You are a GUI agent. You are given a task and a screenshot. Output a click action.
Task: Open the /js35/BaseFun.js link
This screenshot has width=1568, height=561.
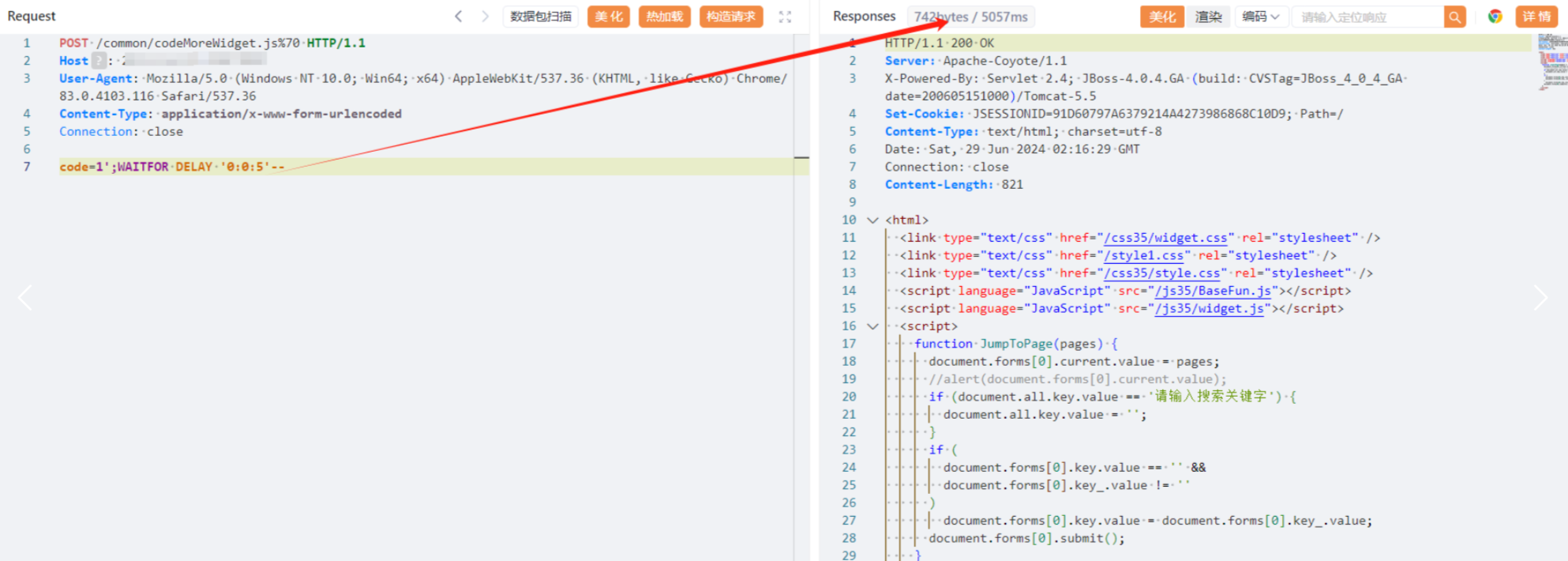1213,291
